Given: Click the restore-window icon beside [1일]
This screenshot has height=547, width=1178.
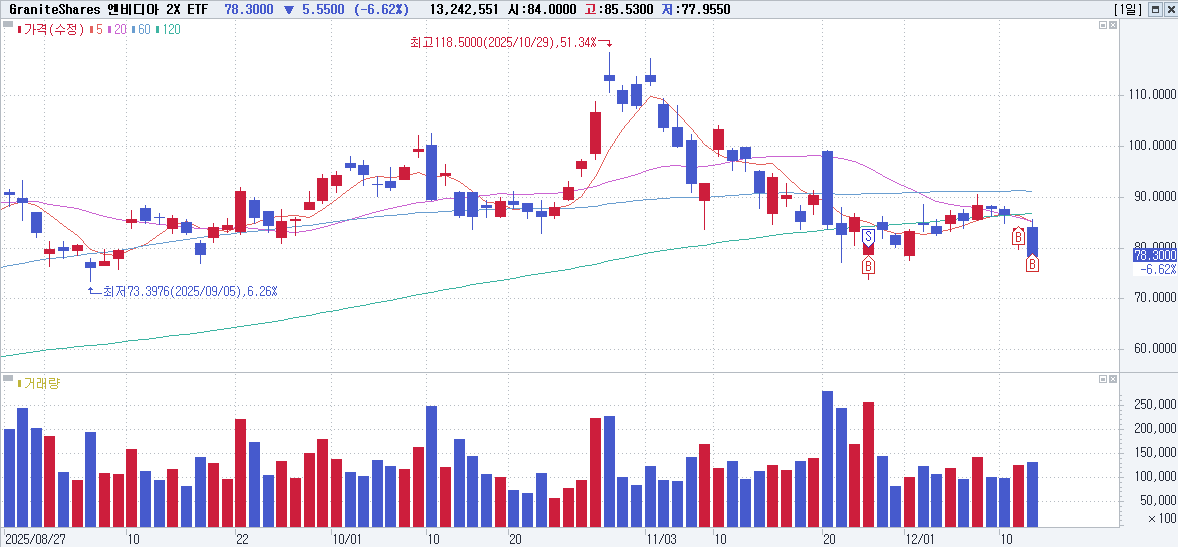Looking at the screenshot, I should pos(1154,10).
